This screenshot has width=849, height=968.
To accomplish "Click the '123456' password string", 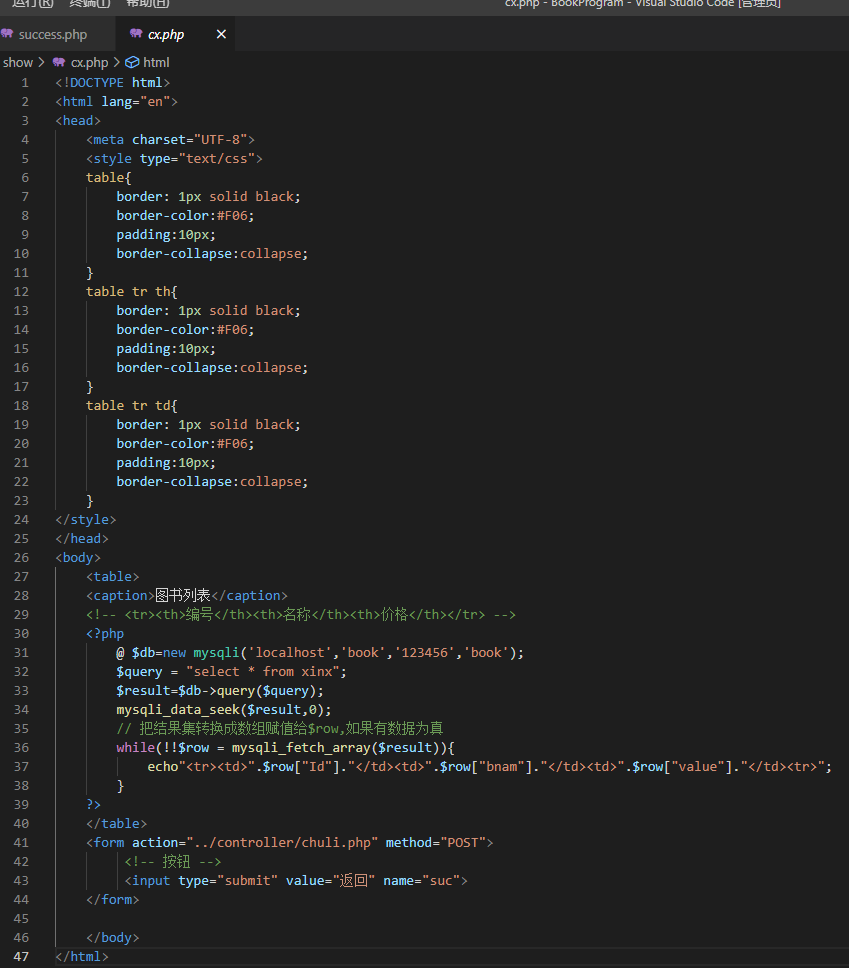I will coord(425,653).
